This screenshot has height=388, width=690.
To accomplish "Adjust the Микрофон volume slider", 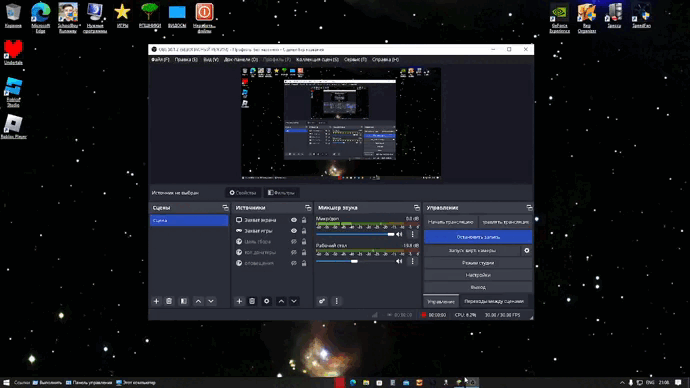I will click(355, 234).
